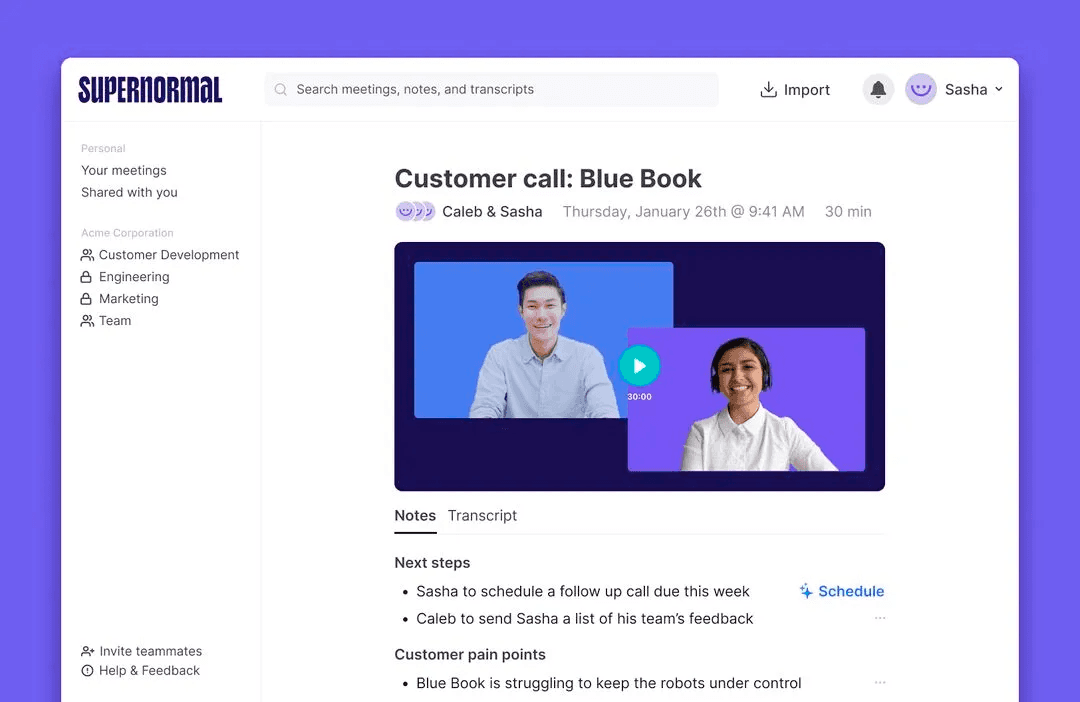Click Sasha's smiley avatar in header
This screenshot has width=1080, height=702.
[x=921, y=90]
